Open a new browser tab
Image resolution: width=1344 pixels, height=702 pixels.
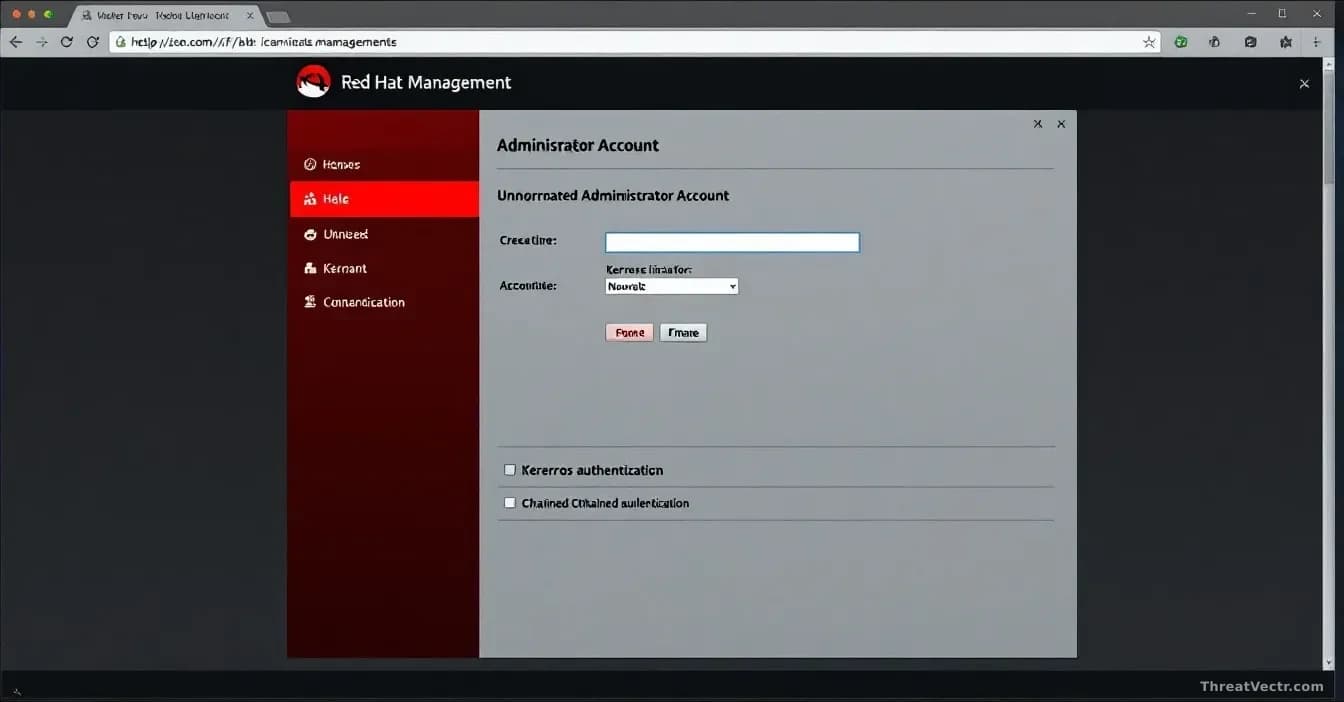point(278,17)
